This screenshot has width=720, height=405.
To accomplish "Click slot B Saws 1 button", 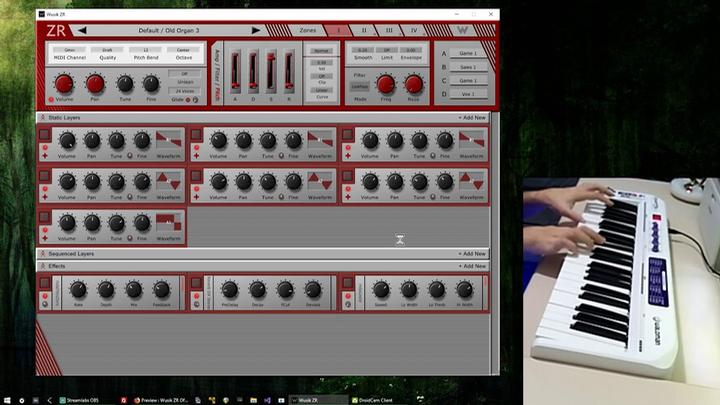I will point(468,67).
